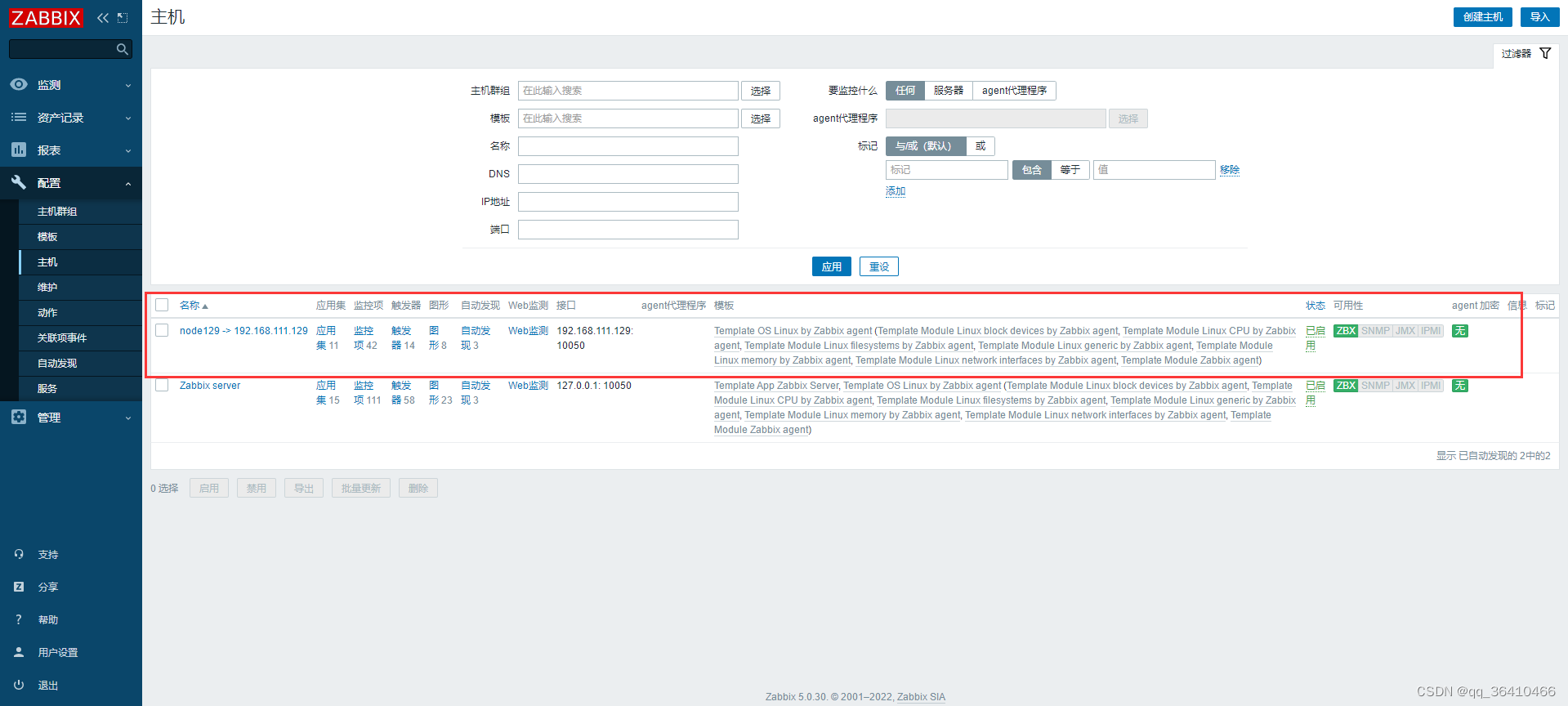
Task: Select 任何 monitoring option
Action: (x=905, y=91)
